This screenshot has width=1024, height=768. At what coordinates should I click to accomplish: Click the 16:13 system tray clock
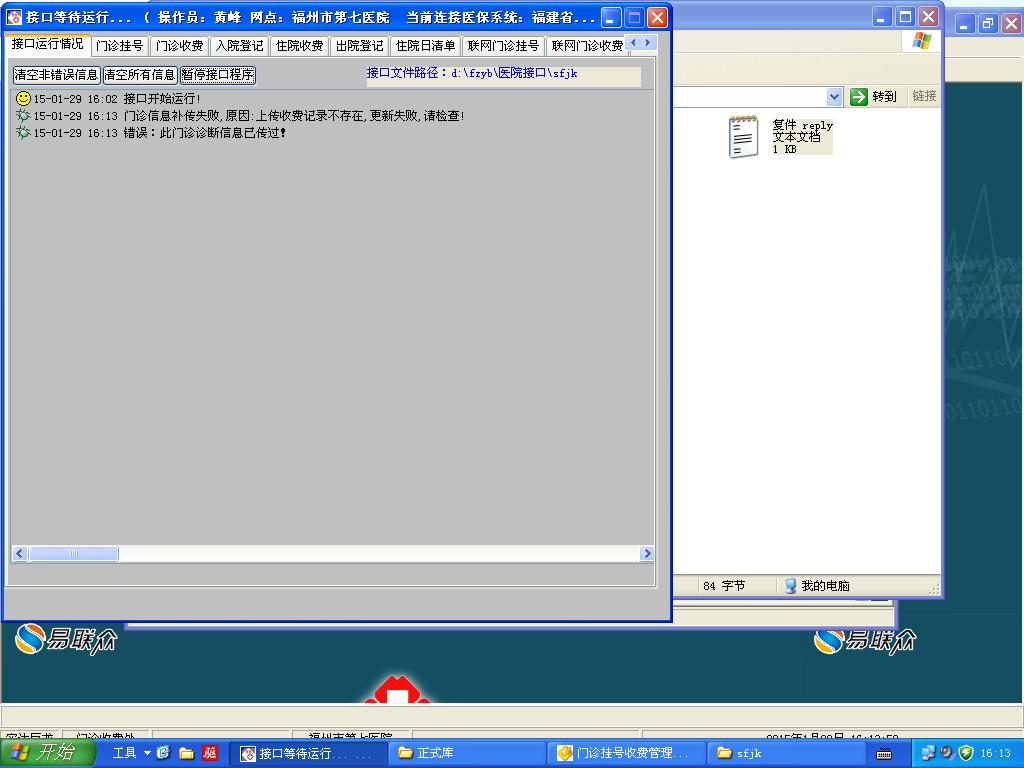(x=996, y=753)
